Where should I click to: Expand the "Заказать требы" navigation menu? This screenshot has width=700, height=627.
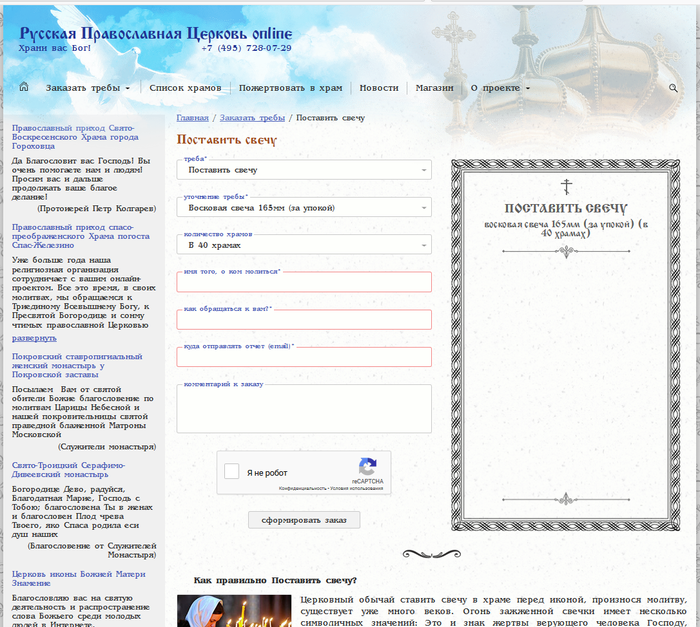tap(88, 88)
